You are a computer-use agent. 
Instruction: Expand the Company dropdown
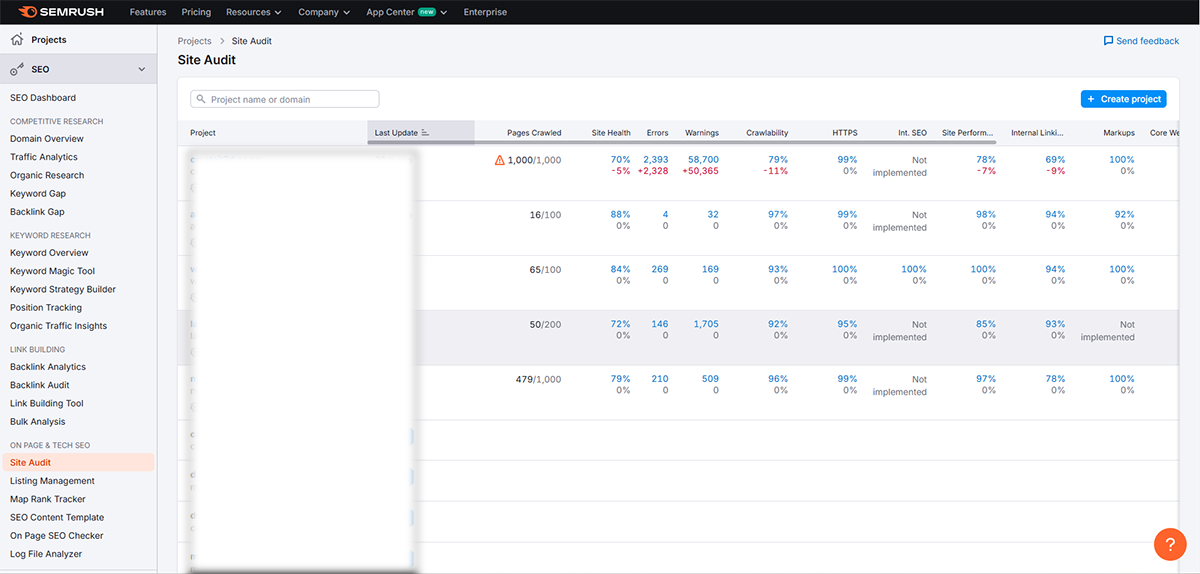[324, 12]
